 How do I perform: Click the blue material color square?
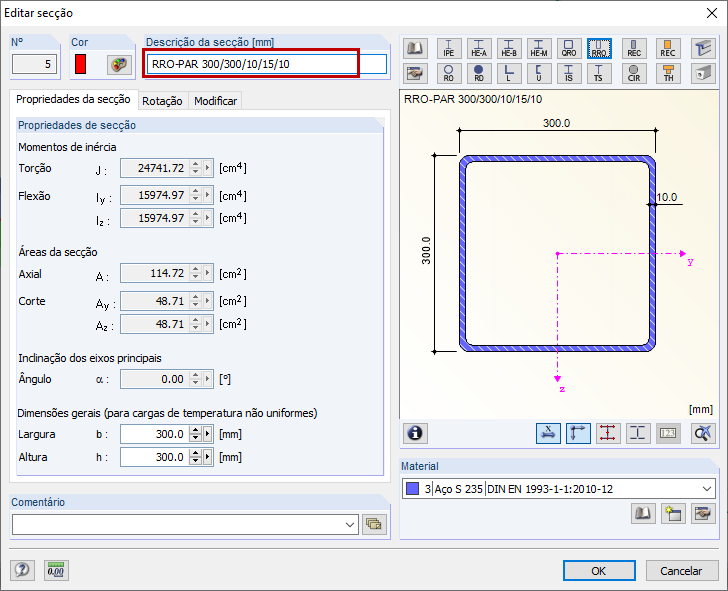pyautogui.click(x=413, y=488)
